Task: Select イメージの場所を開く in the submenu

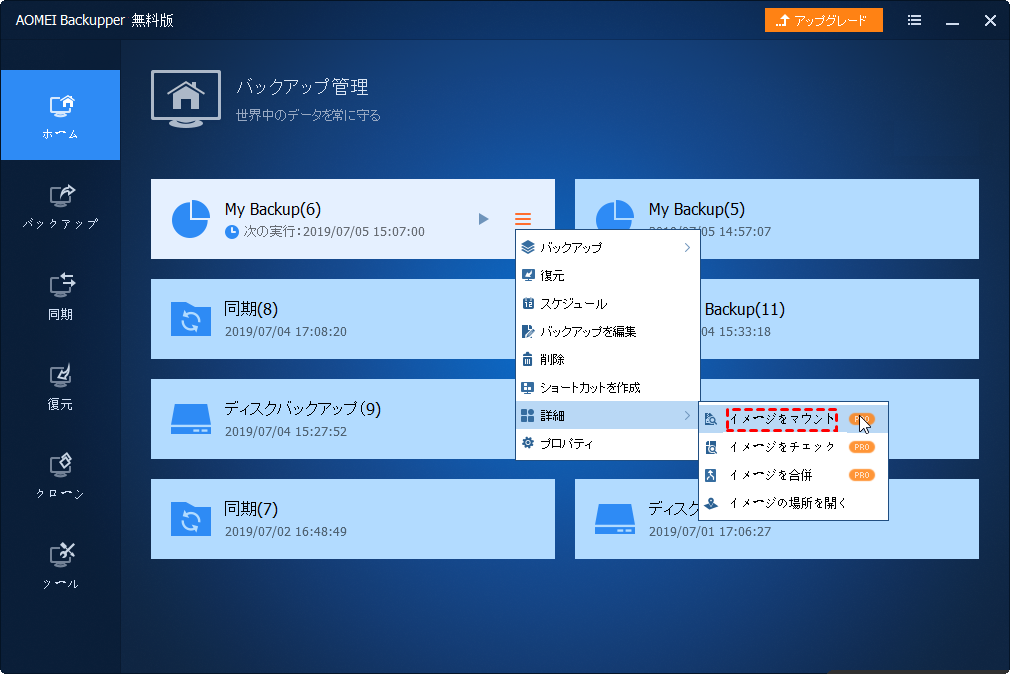Action: [793, 503]
